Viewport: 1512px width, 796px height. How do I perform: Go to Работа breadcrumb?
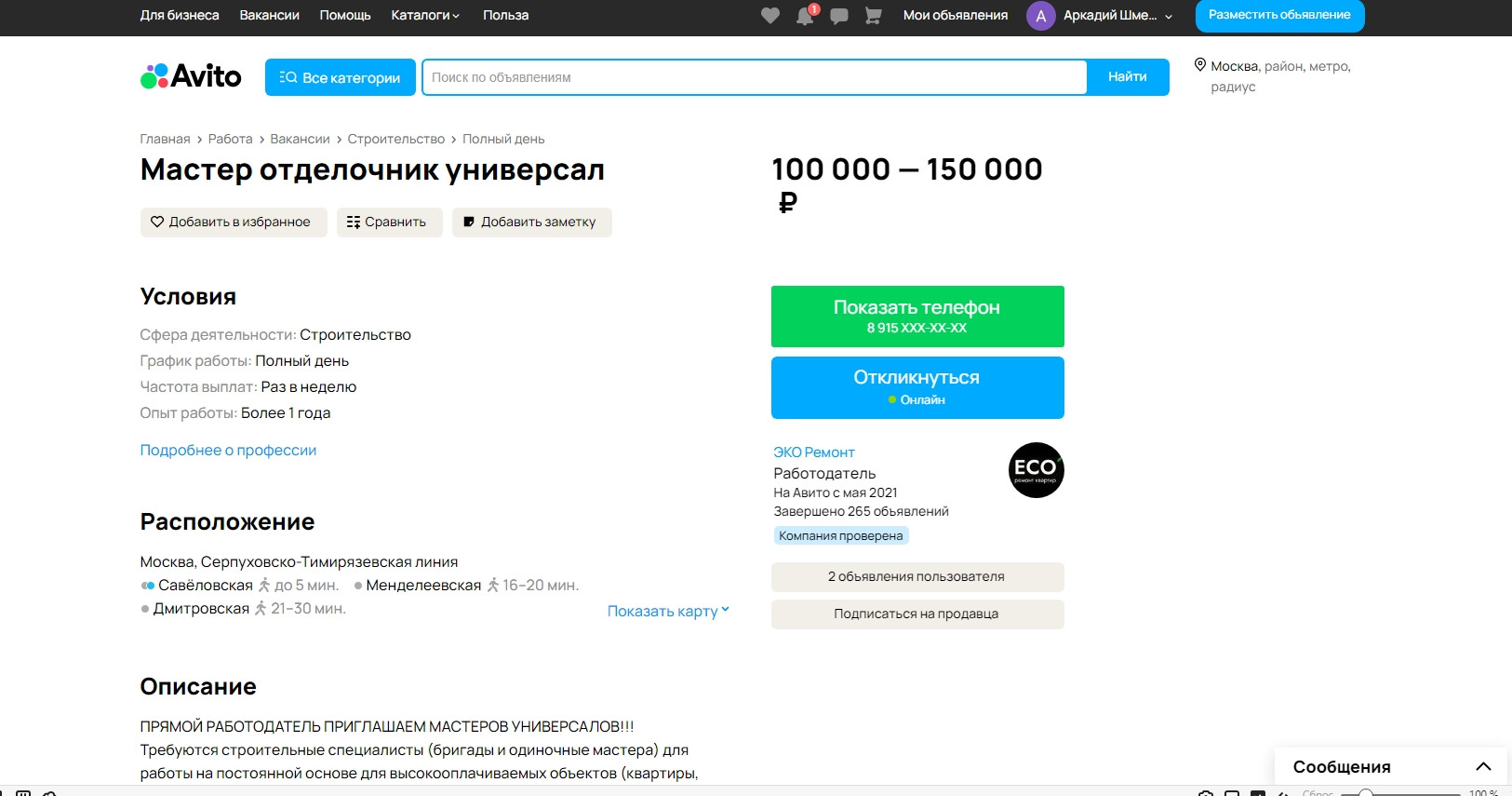tap(231, 139)
